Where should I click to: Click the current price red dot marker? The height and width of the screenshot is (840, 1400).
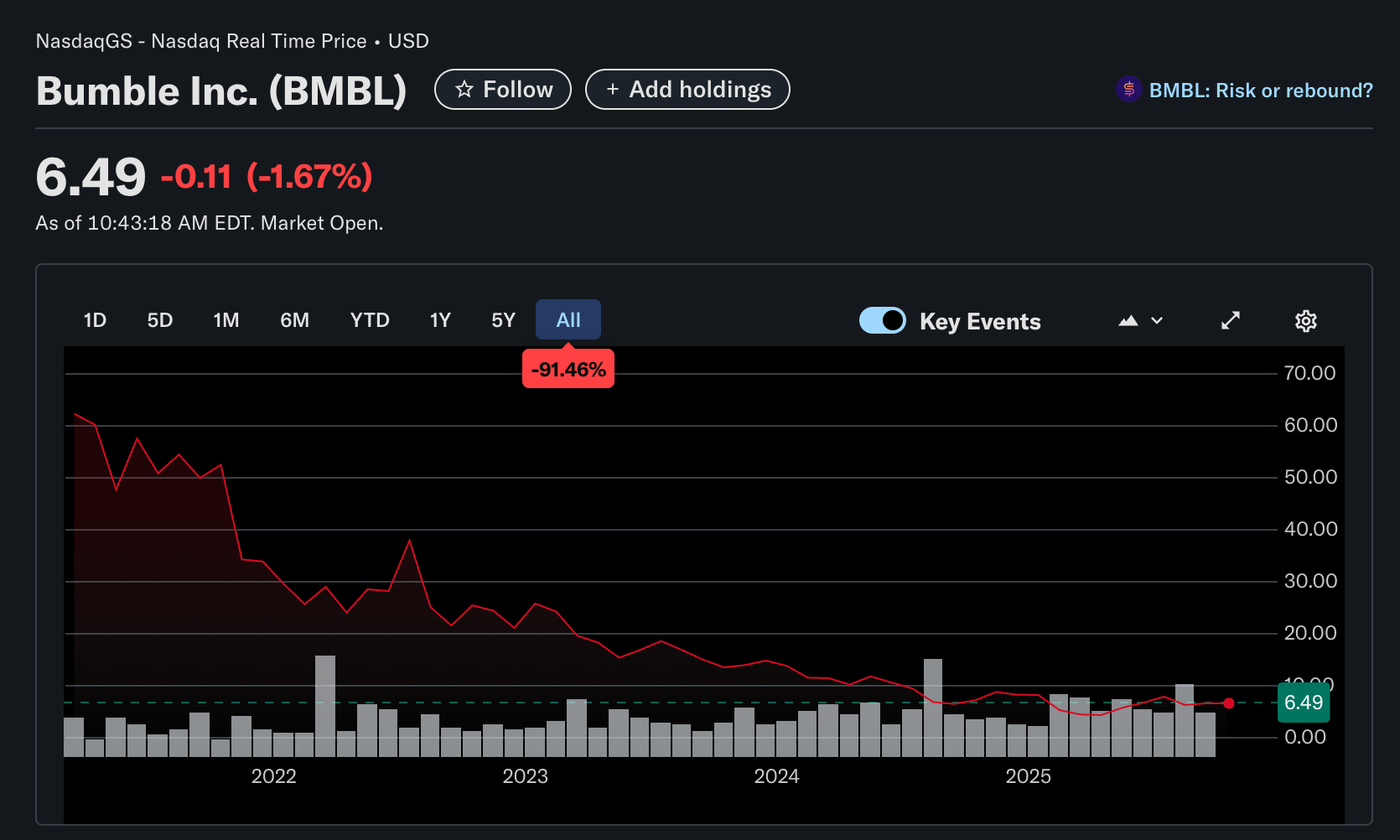[1229, 703]
